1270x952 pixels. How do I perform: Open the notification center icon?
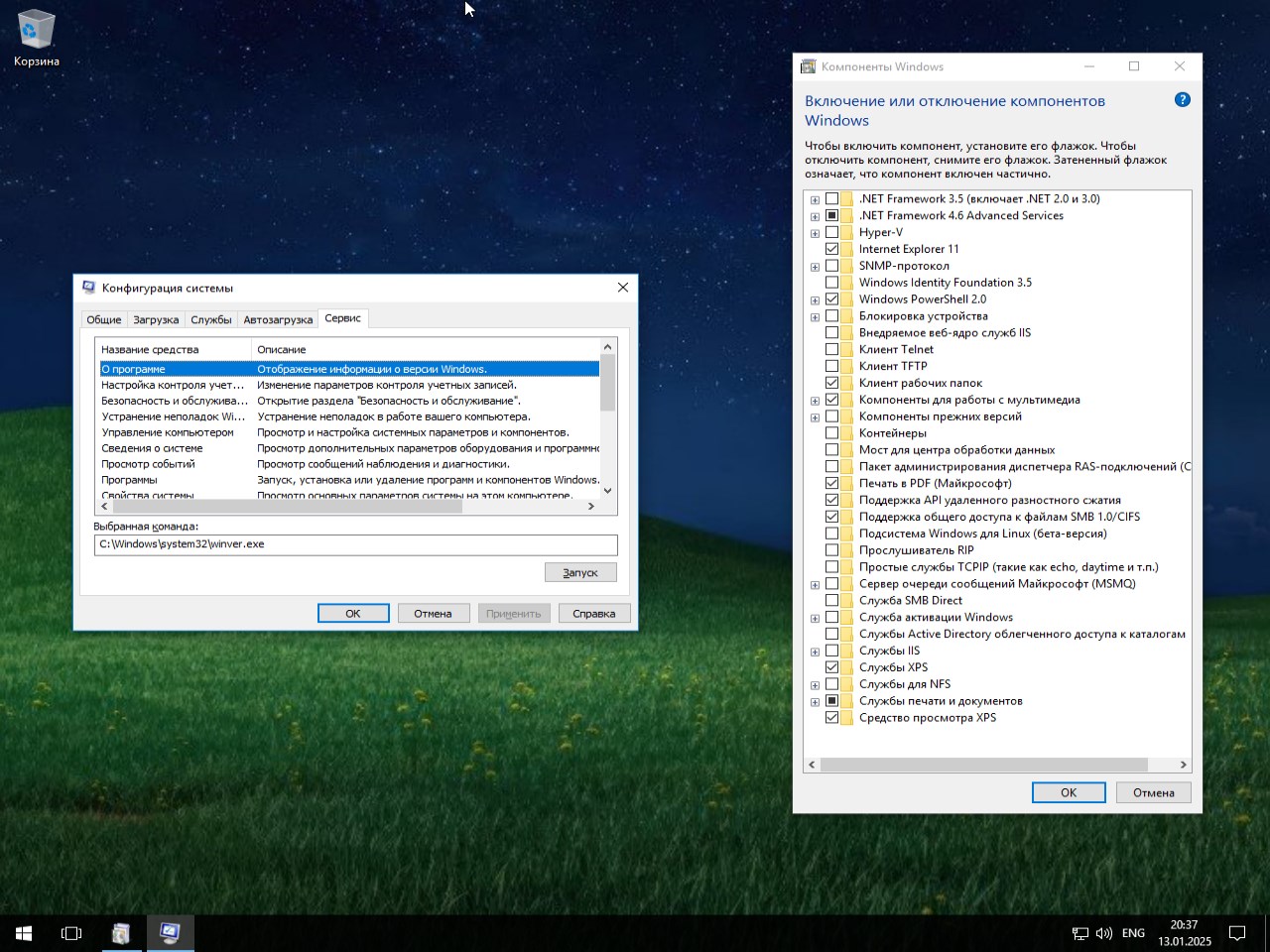pos(1237,933)
